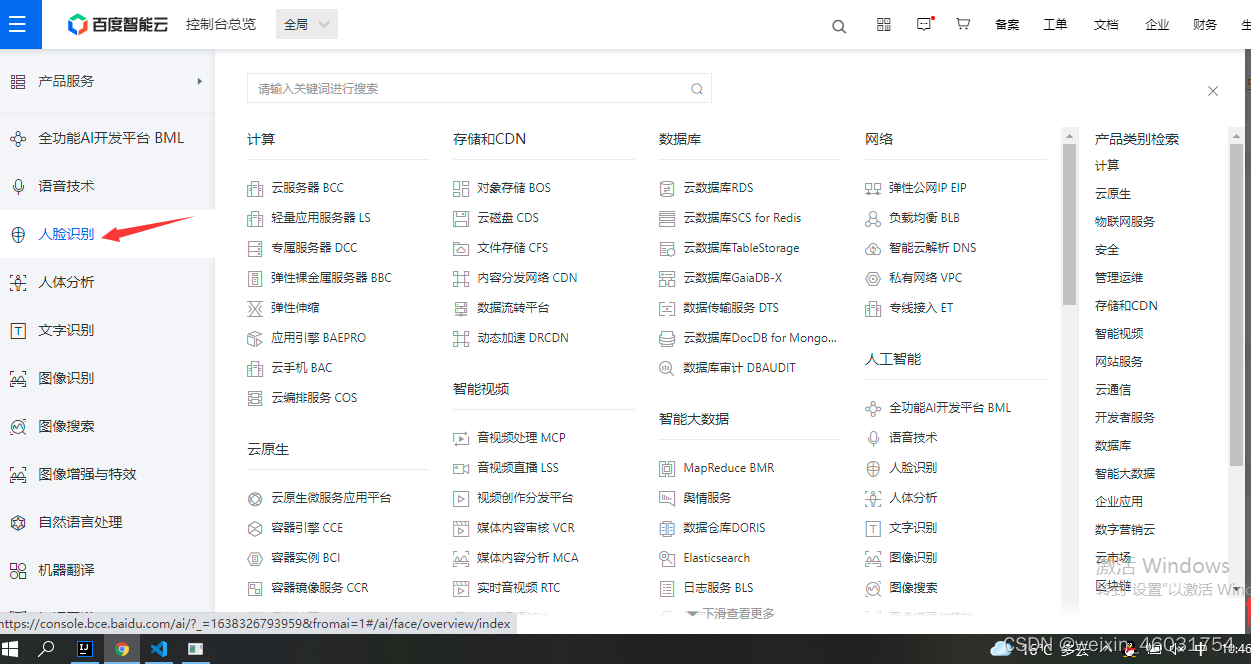Click the 弹性公网IP EIP icon

tap(873, 188)
